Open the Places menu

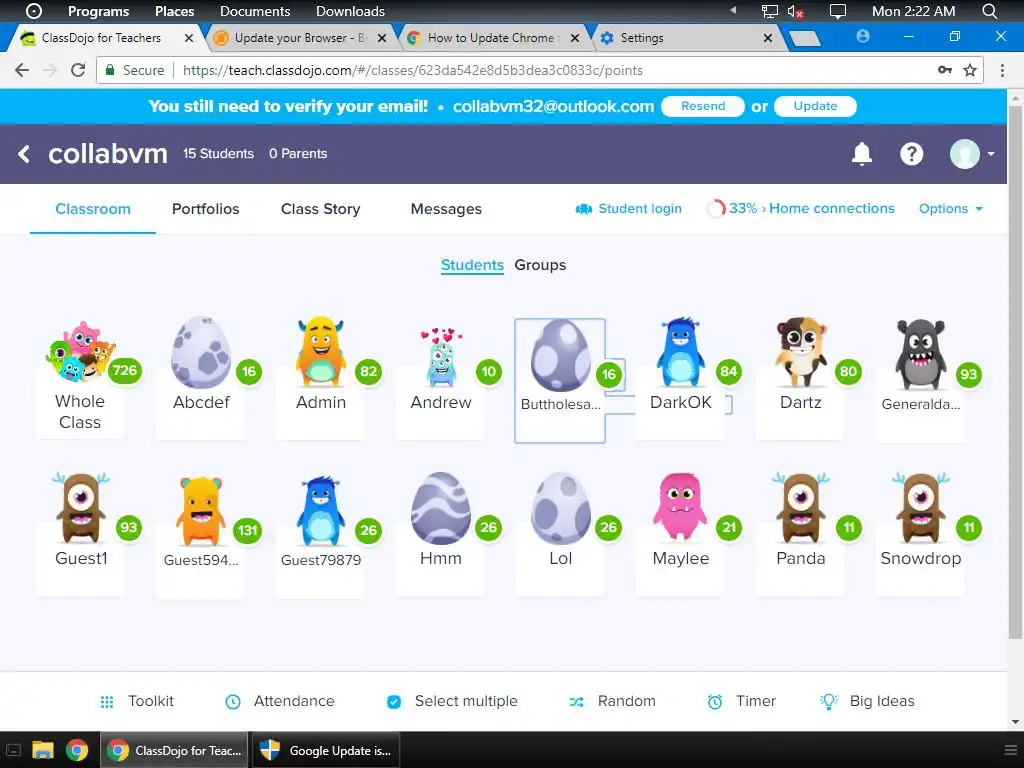pyautogui.click(x=174, y=11)
